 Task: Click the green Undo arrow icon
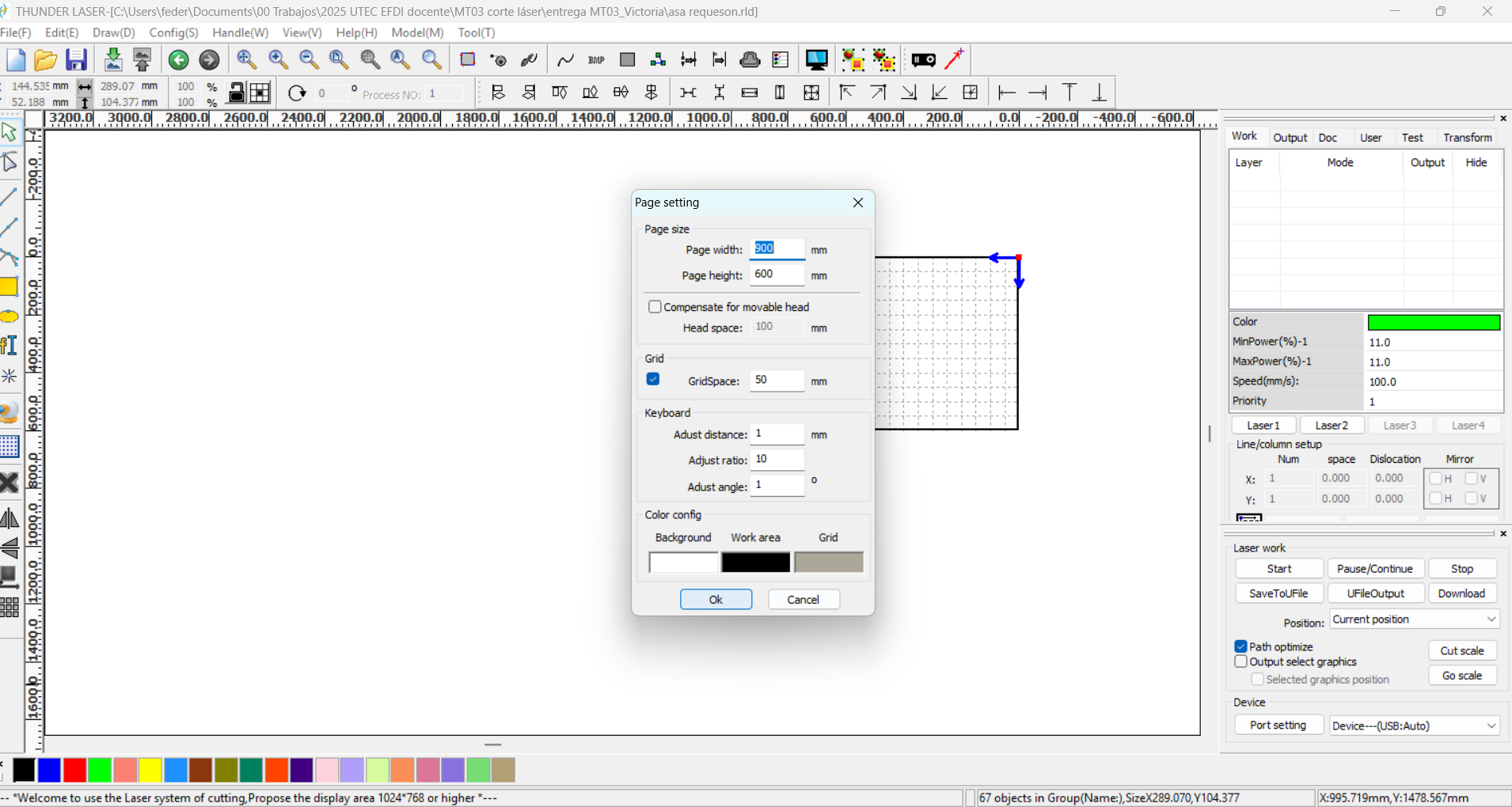point(179,60)
